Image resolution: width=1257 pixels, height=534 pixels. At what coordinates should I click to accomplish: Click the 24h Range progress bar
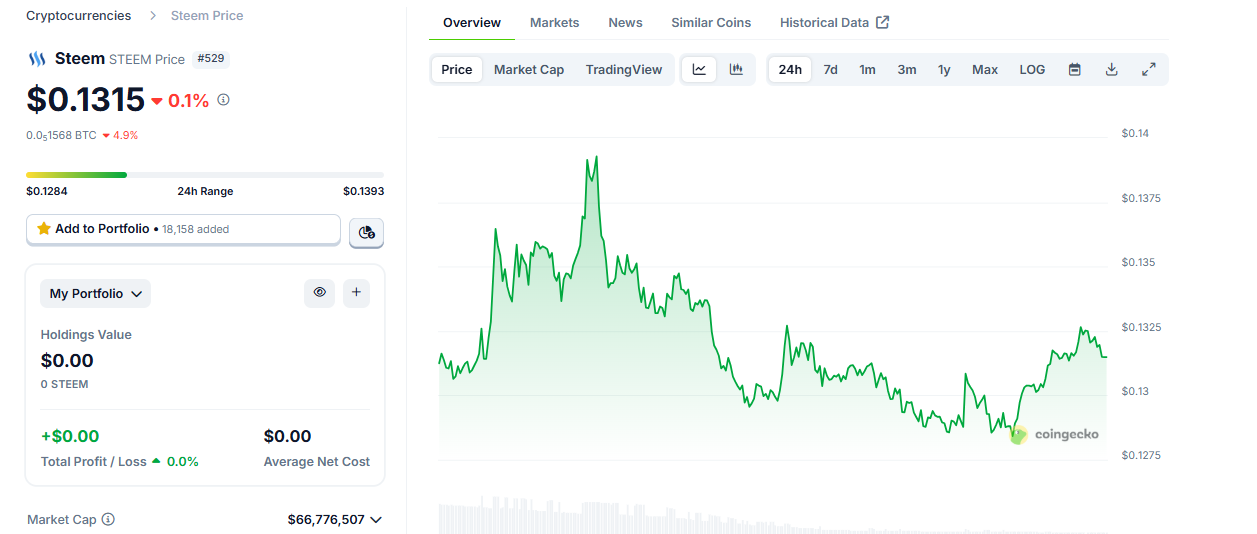pos(205,175)
